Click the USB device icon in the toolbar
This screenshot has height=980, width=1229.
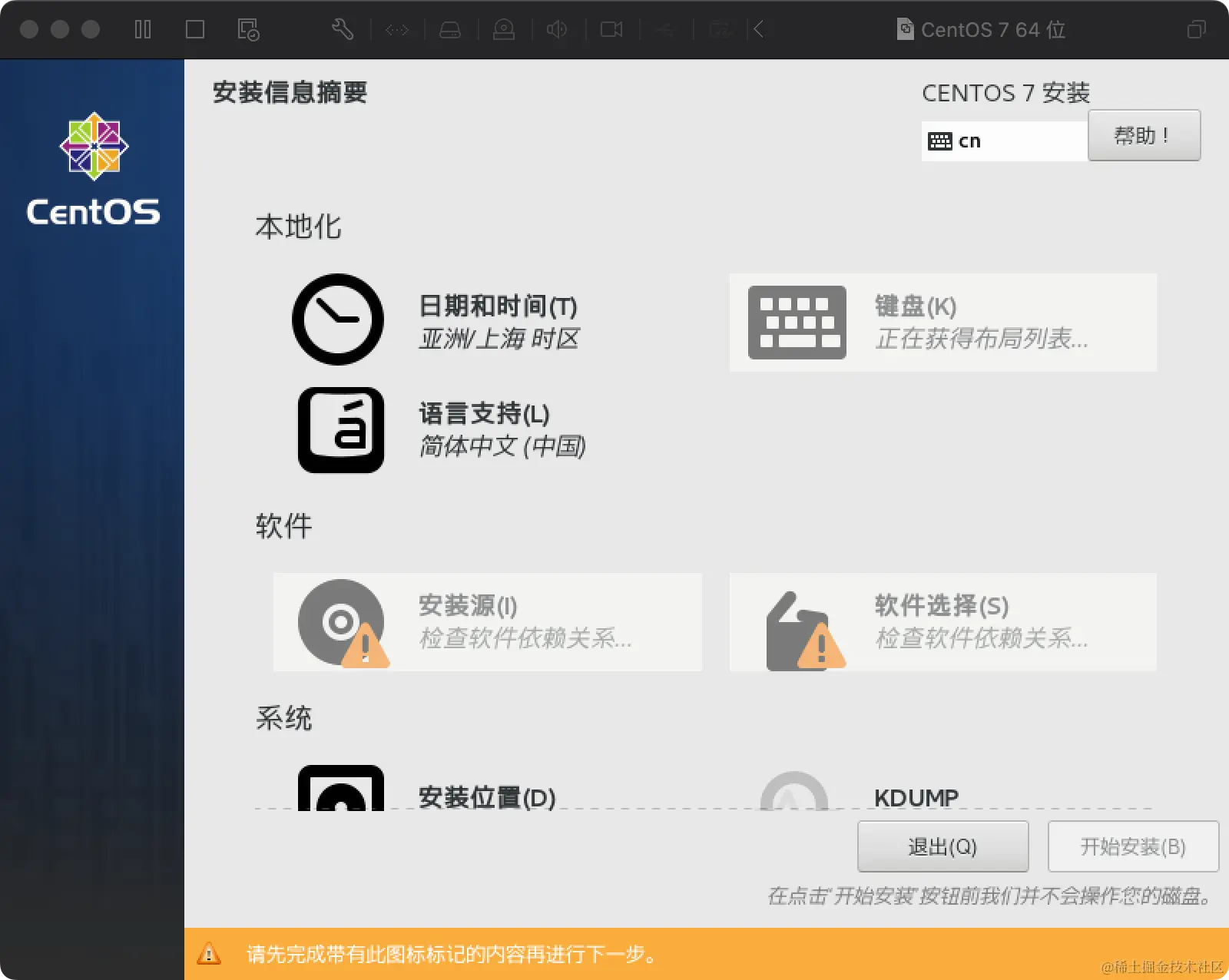(665, 30)
